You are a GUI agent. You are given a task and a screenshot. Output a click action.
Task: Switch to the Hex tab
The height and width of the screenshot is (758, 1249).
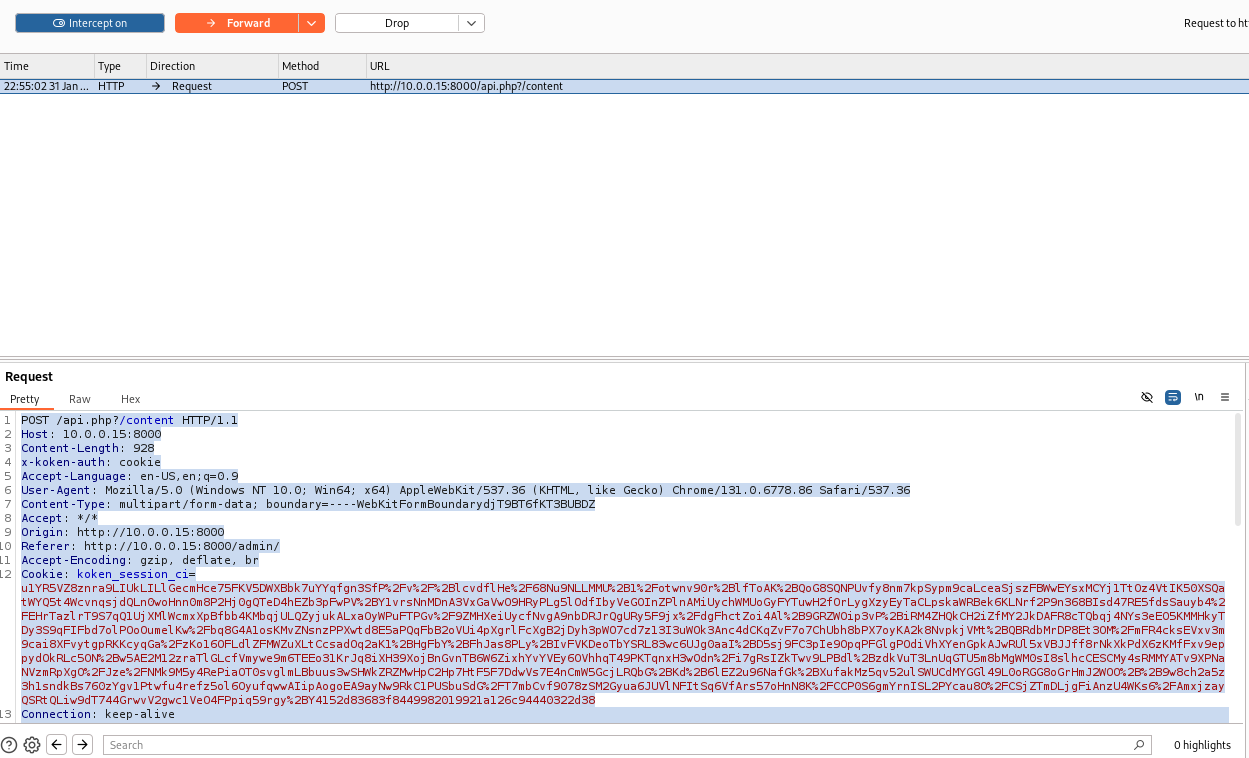point(130,399)
